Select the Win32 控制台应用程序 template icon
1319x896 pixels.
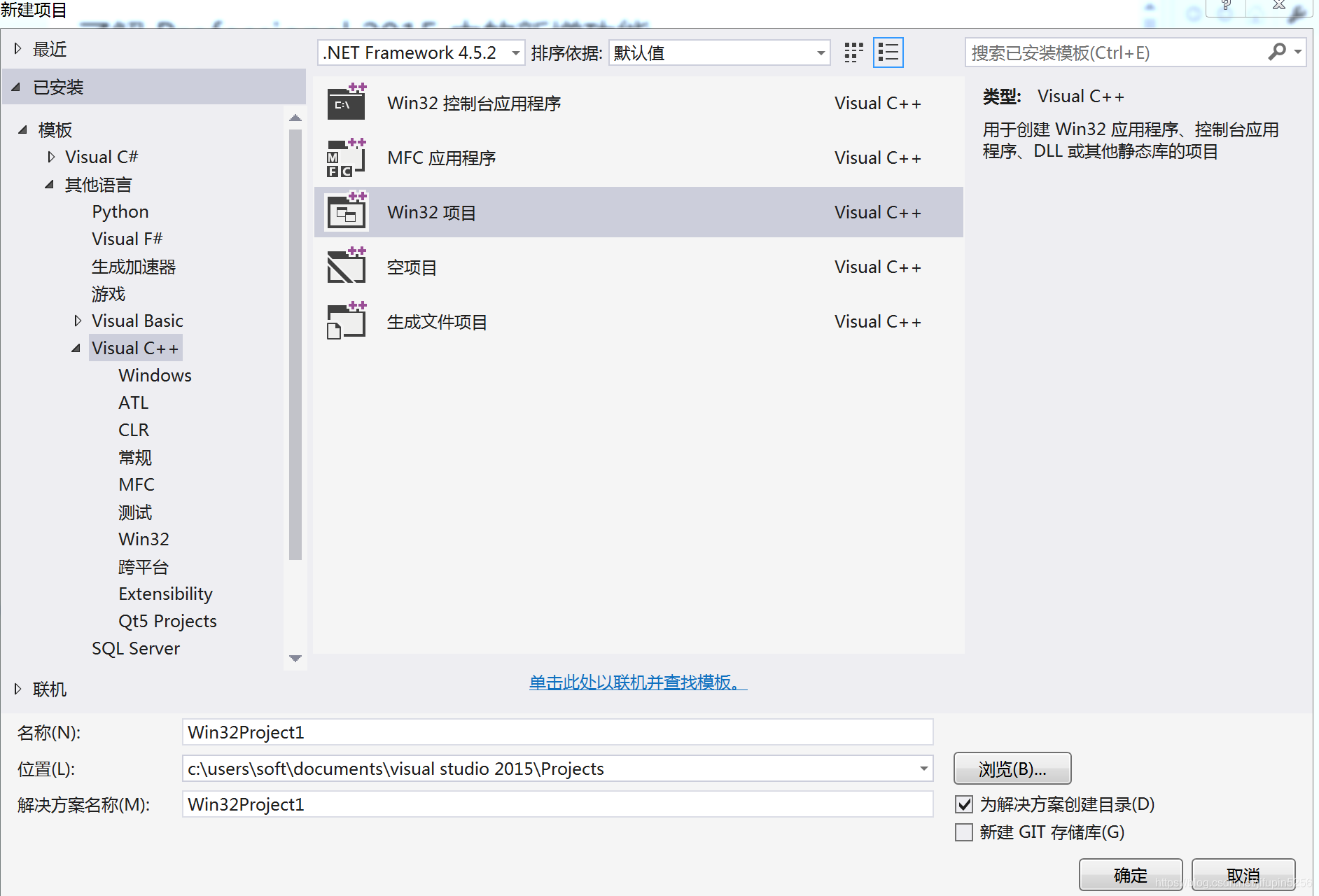(346, 102)
